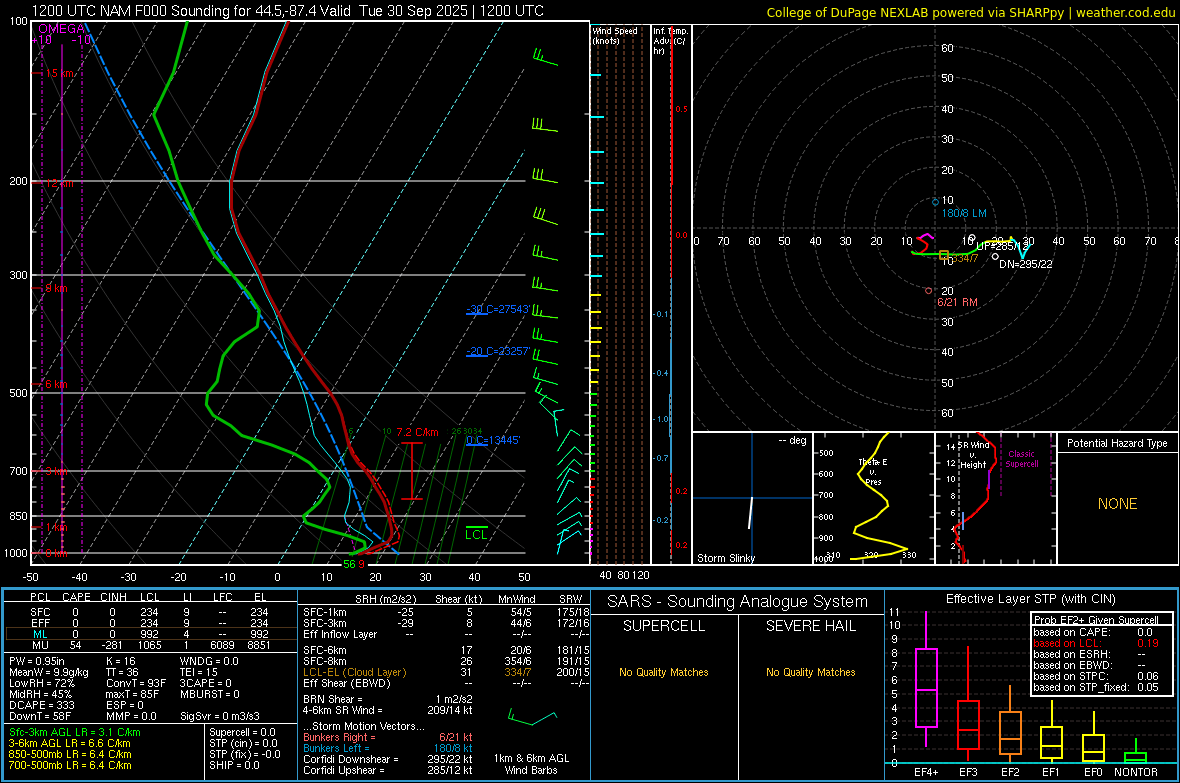Click the -20 C=23257' height label

pos(498,352)
